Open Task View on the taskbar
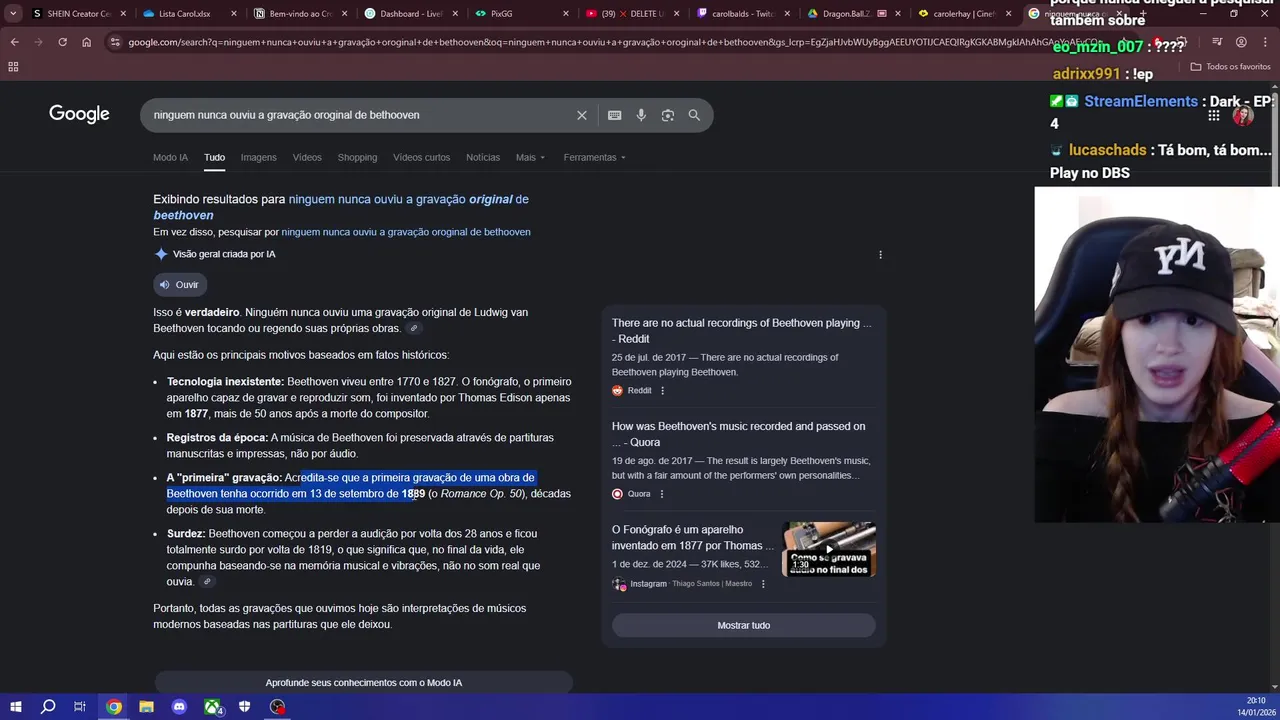Viewport: 1280px width, 720px height. 80,707
